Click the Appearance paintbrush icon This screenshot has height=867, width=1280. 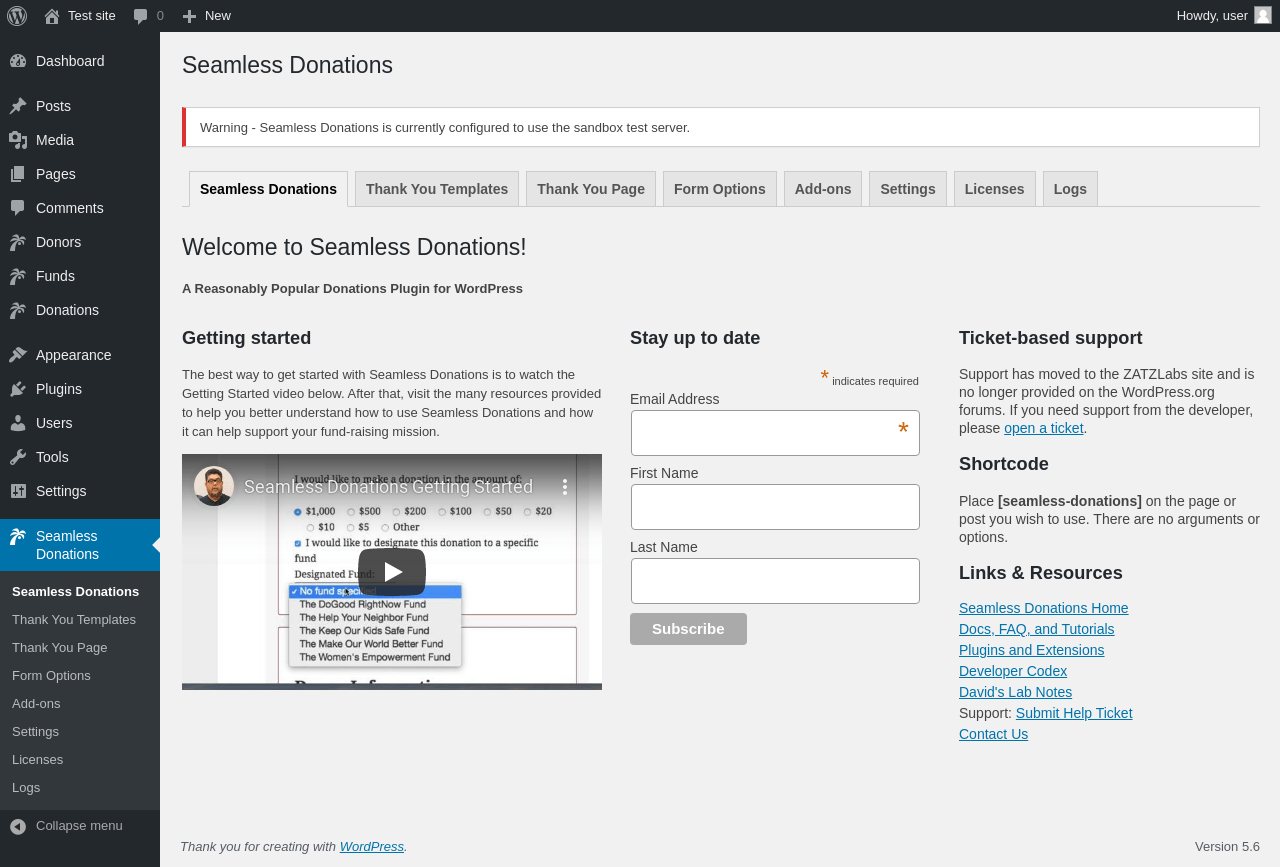click(18, 355)
